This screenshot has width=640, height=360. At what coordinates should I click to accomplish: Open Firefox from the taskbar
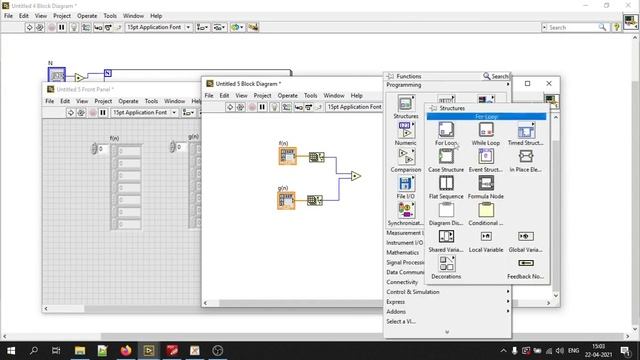[x=126, y=351]
